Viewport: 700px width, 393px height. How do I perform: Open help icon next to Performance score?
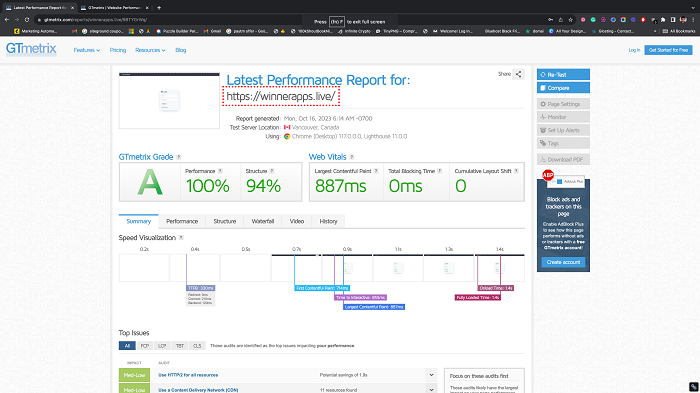[x=220, y=171]
